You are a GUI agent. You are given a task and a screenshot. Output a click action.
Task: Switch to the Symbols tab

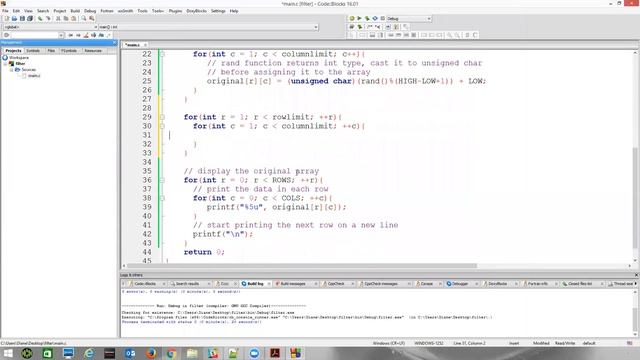click(x=33, y=51)
